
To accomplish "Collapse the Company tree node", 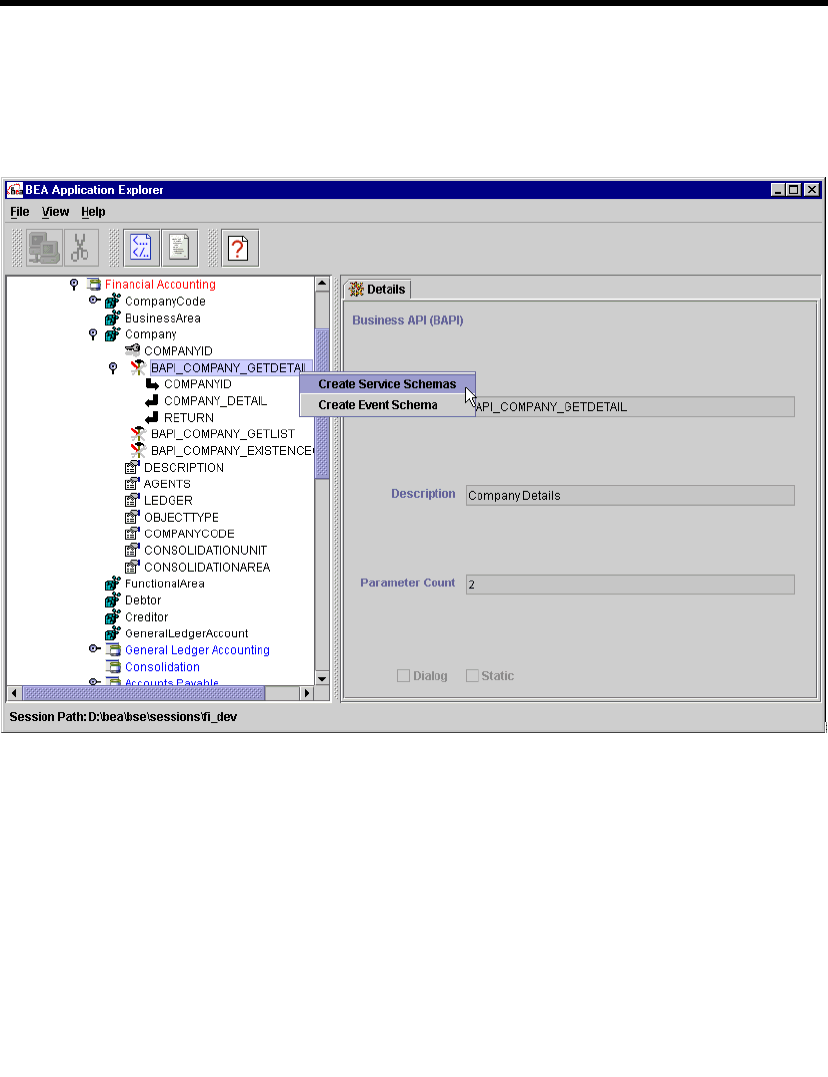I will [x=93, y=334].
